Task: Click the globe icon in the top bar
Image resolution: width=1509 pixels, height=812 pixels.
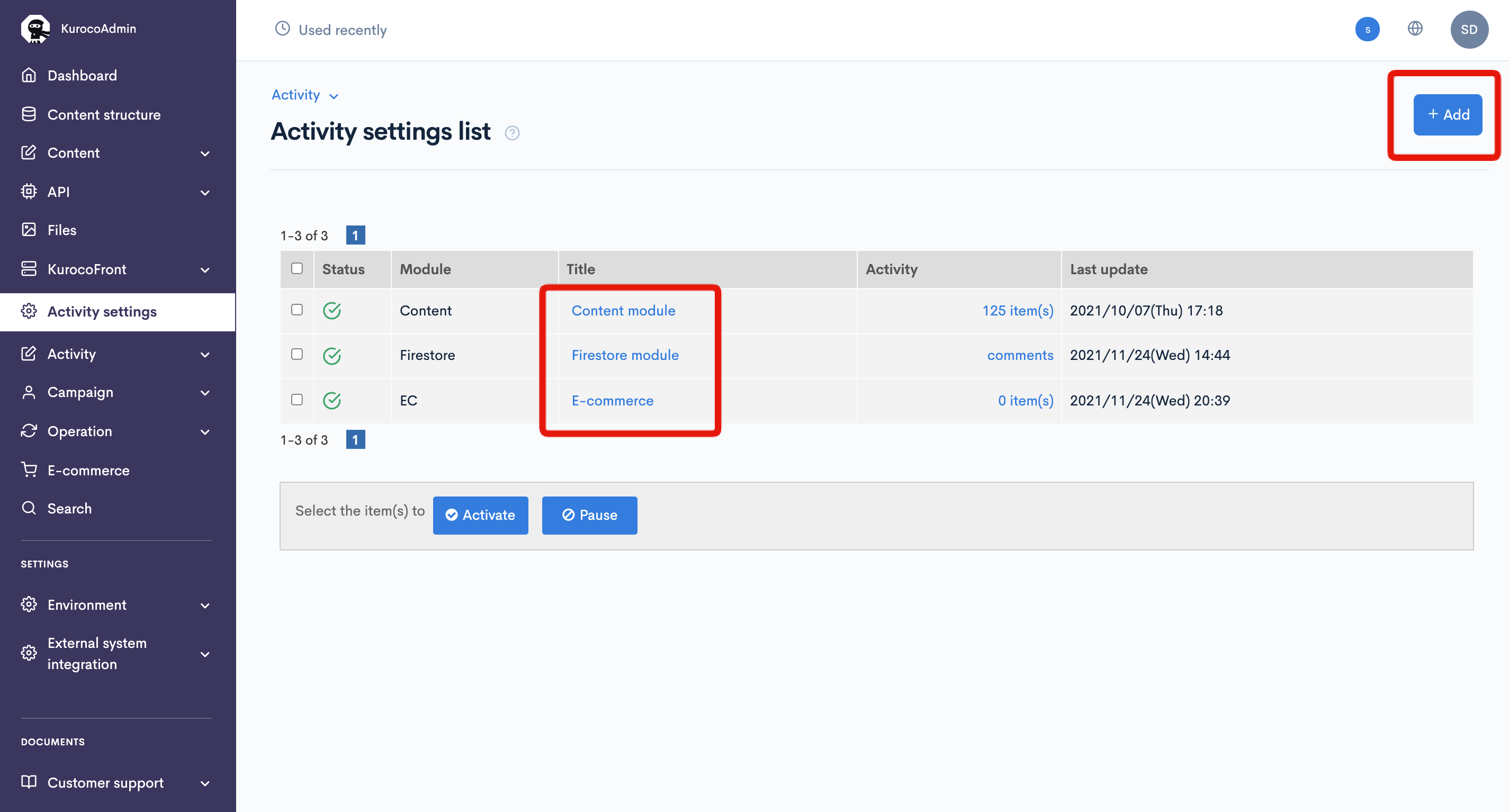Action: pyautogui.click(x=1415, y=29)
